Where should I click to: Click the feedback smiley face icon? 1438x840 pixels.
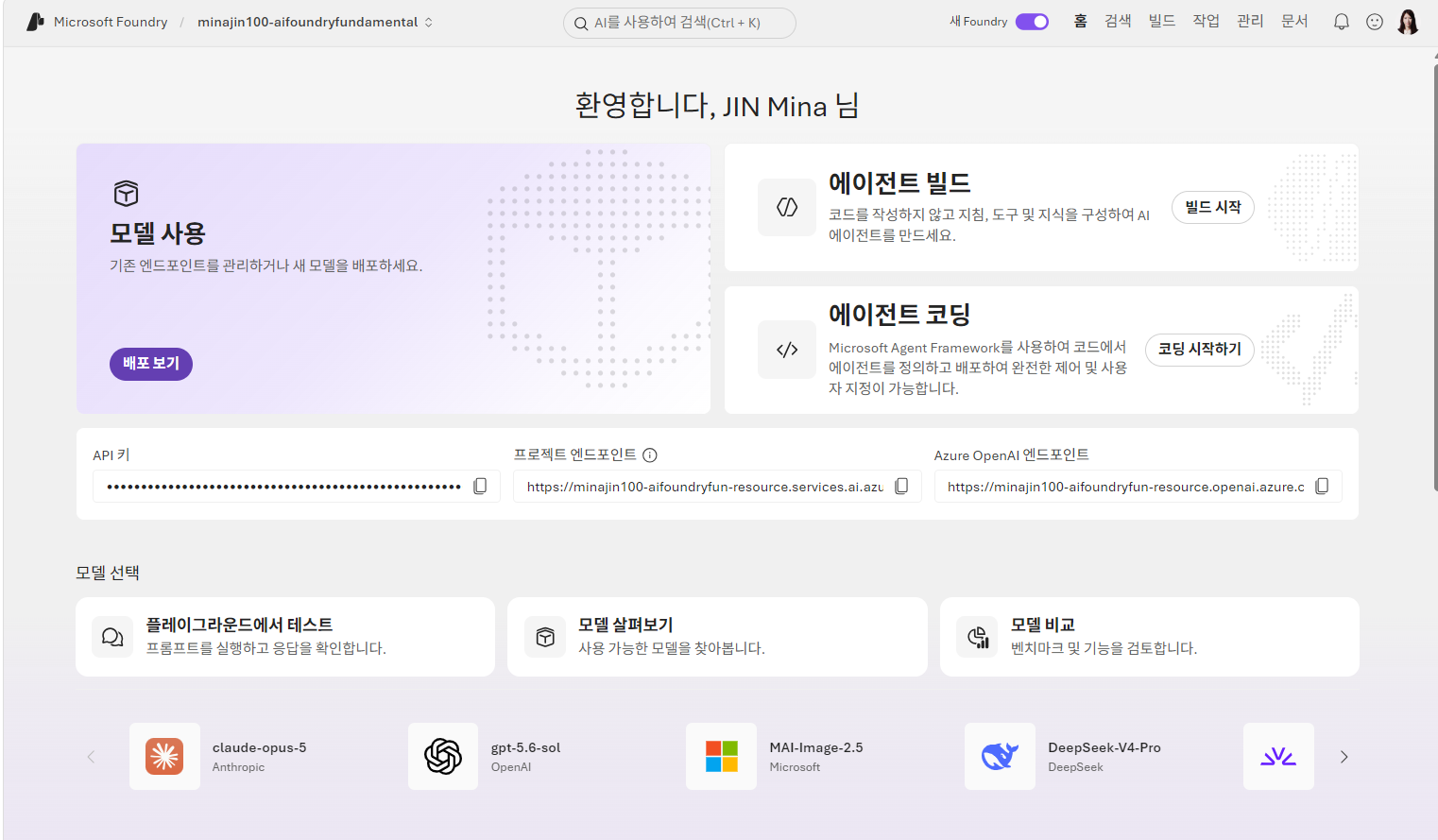1375,22
